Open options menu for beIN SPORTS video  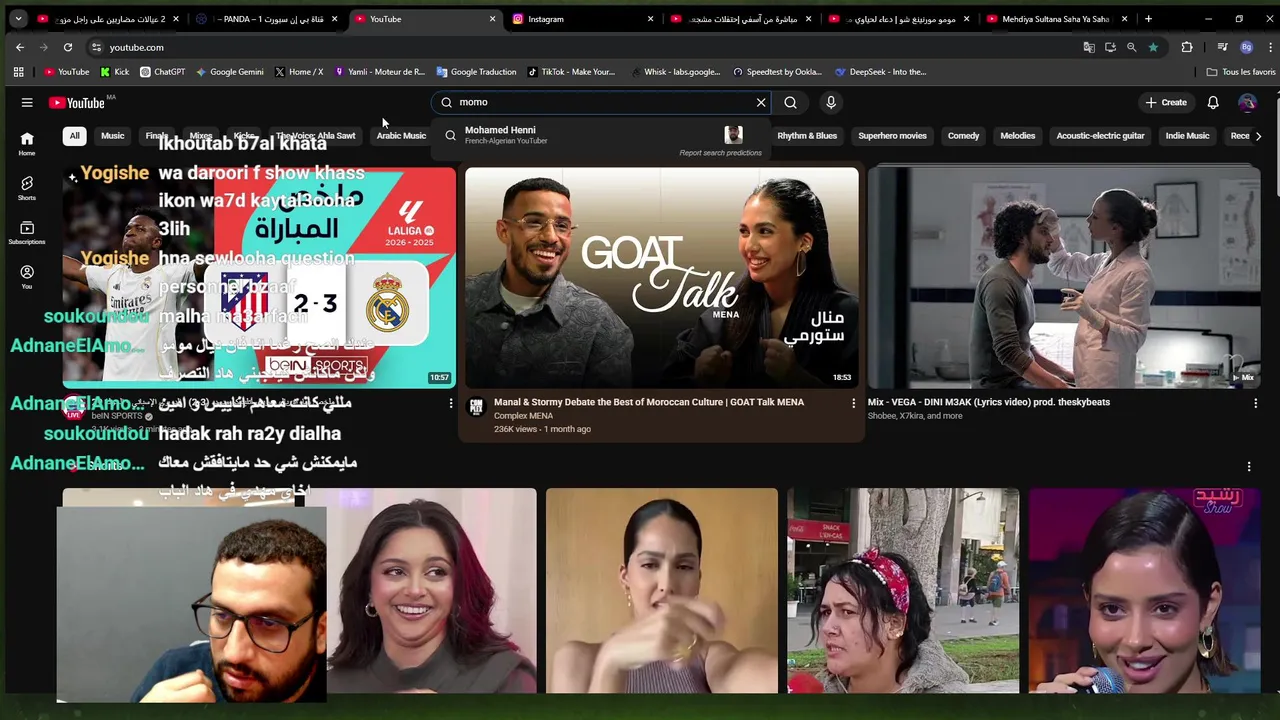tap(450, 403)
